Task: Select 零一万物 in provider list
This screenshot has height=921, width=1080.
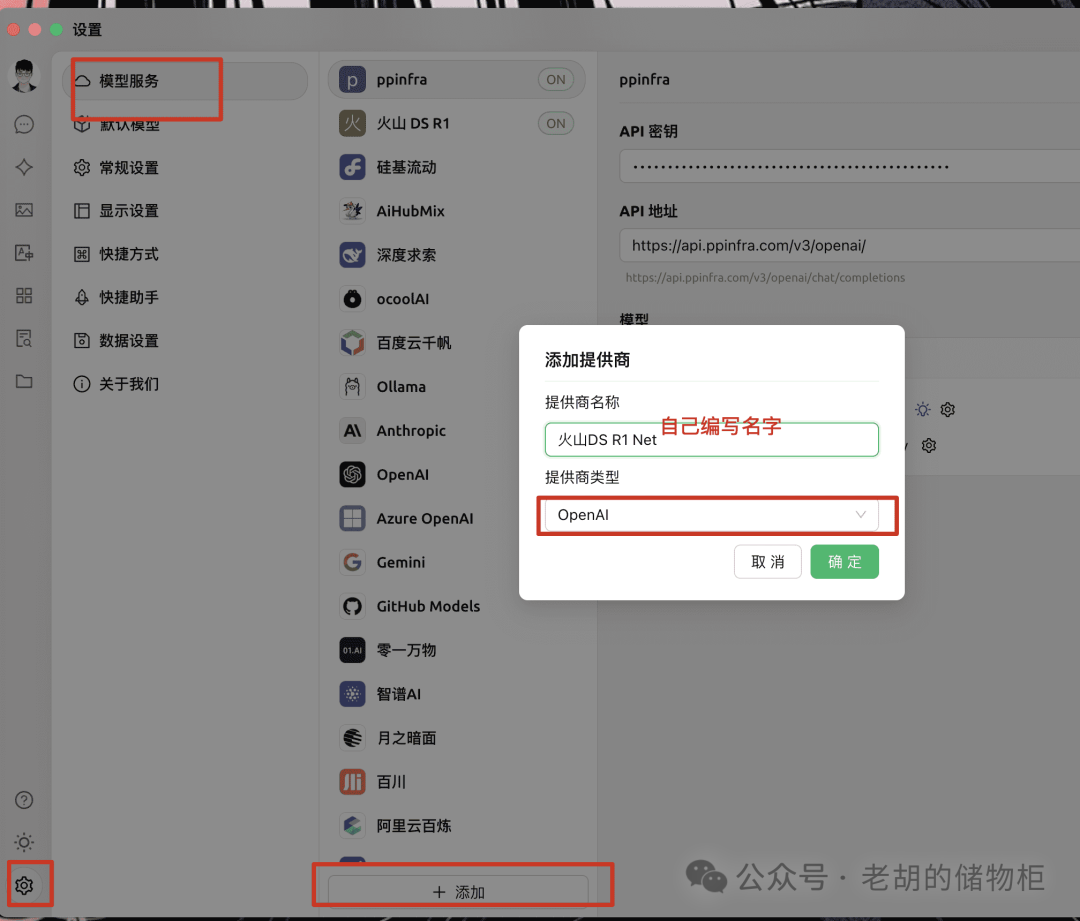Action: [457, 650]
